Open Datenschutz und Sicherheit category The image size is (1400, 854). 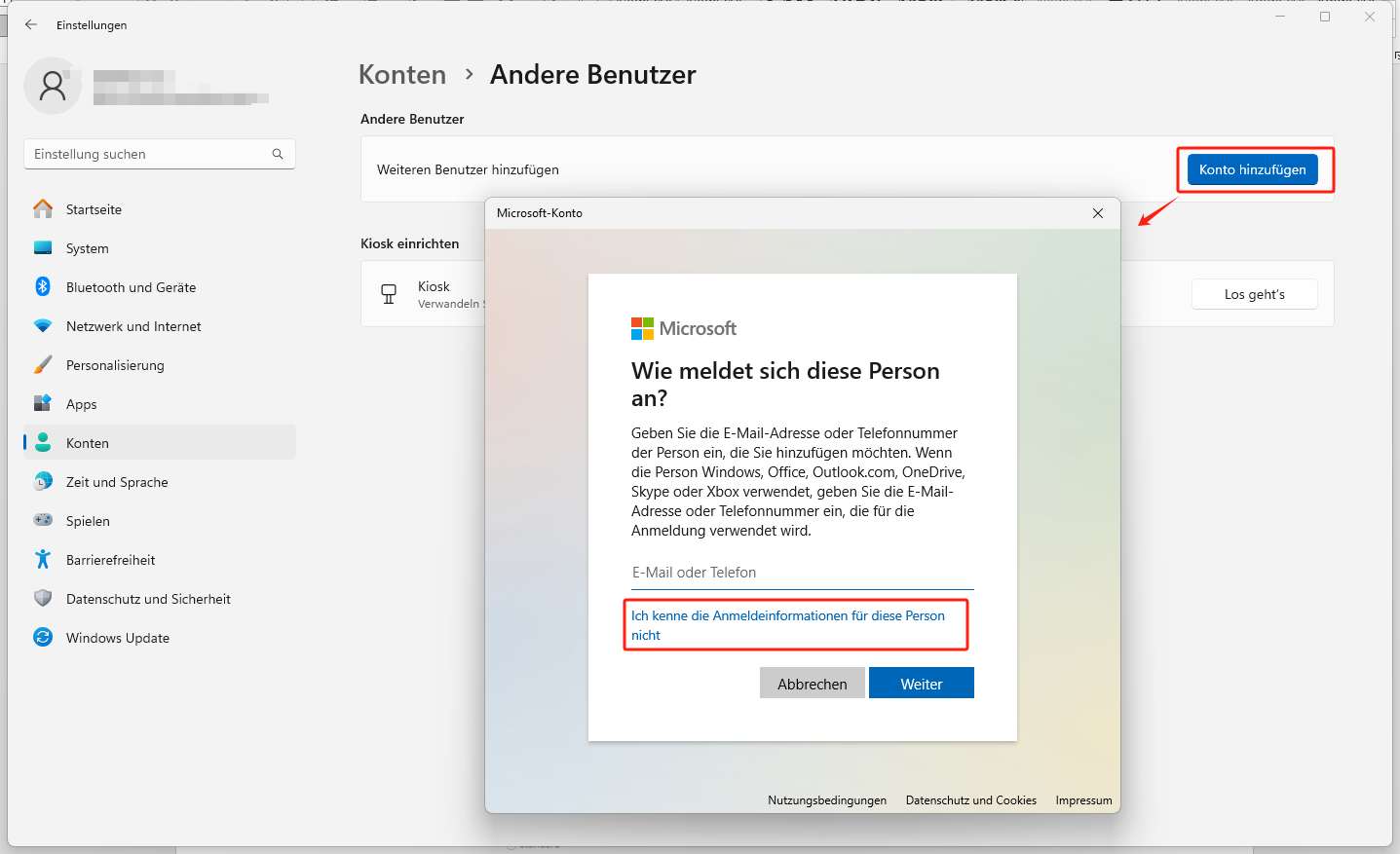160,599
